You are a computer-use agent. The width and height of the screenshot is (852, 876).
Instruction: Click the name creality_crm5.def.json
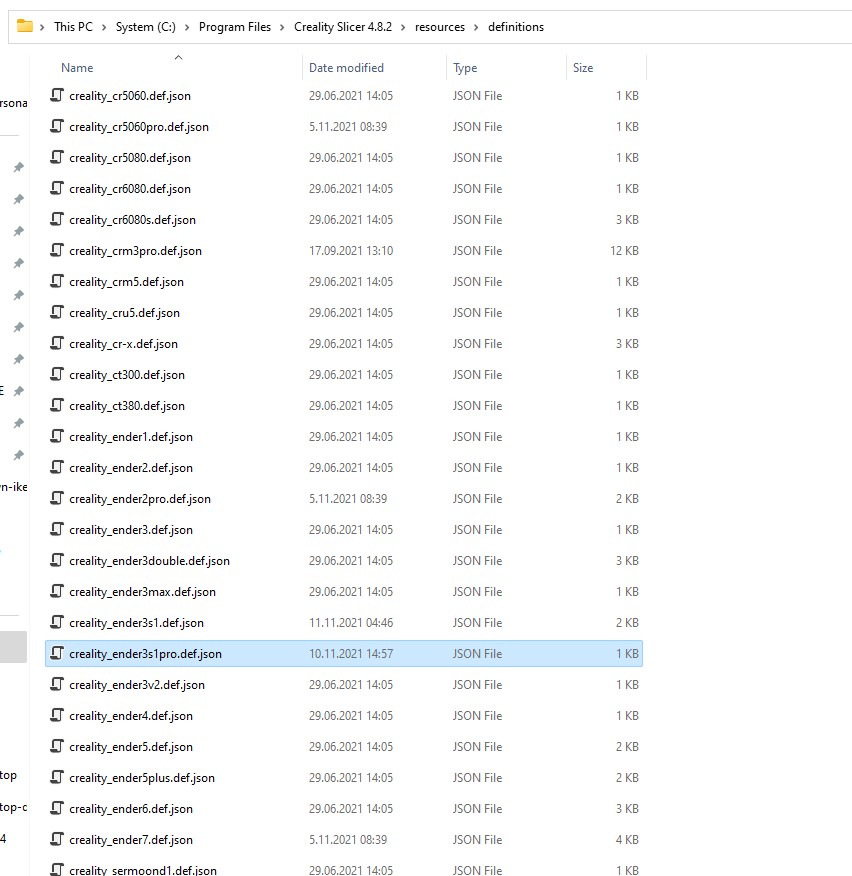[x=126, y=282]
